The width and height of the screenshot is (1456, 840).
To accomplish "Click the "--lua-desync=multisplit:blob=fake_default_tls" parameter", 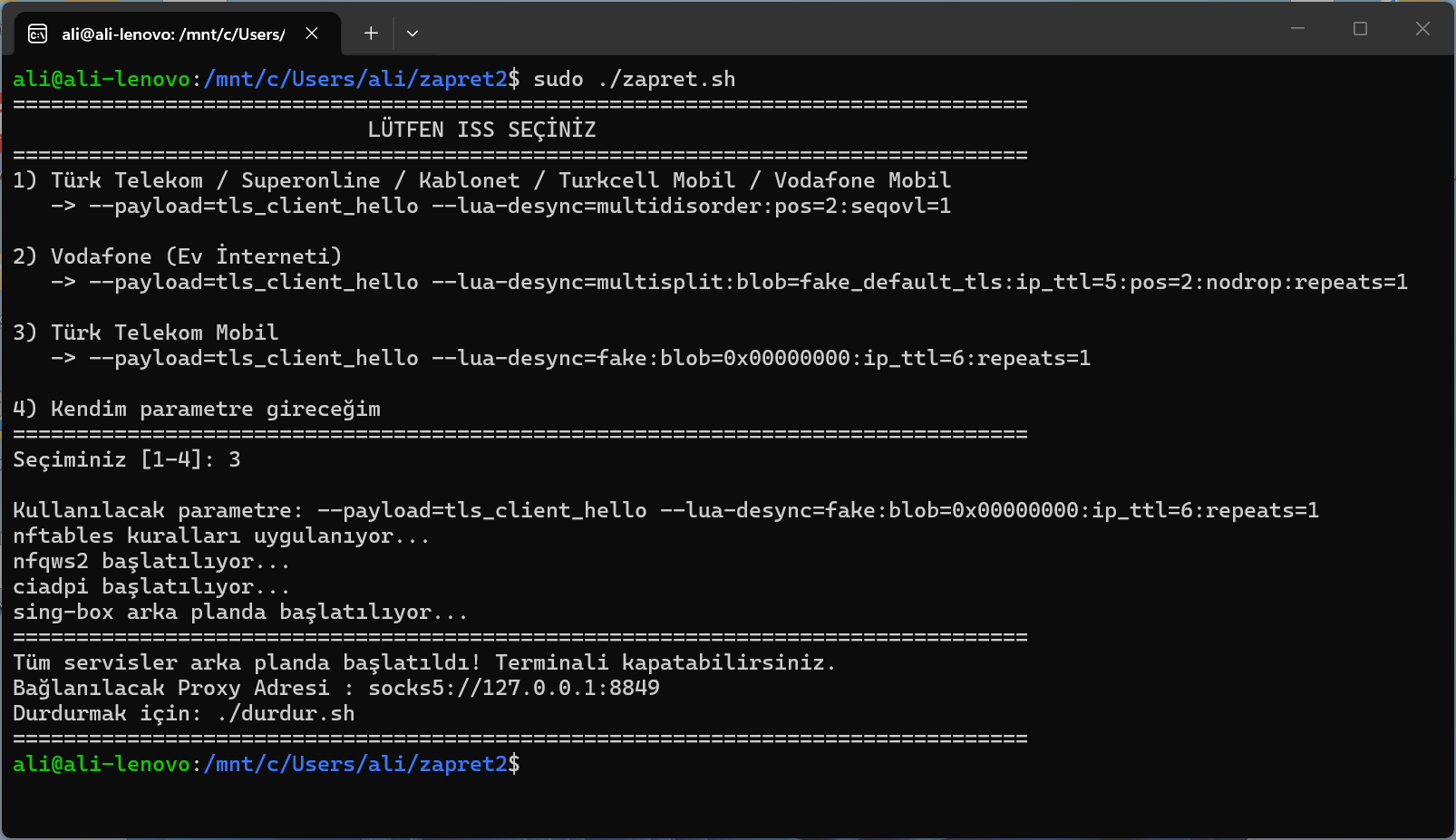I will tap(717, 282).
